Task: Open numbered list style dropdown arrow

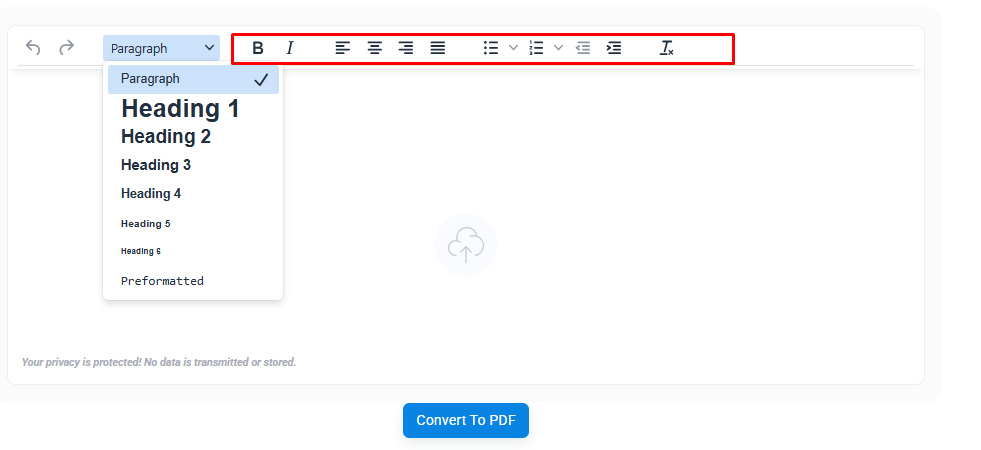Action: (559, 48)
